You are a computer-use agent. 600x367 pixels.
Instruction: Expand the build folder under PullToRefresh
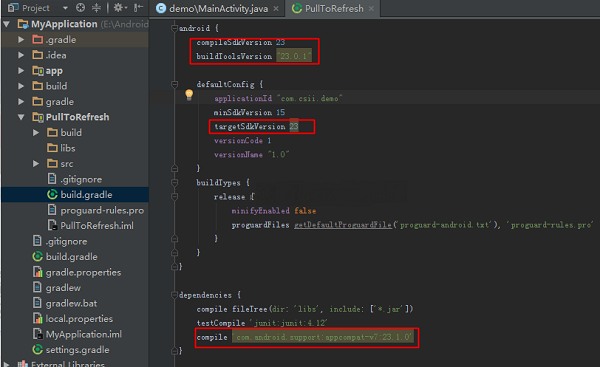(36, 132)
